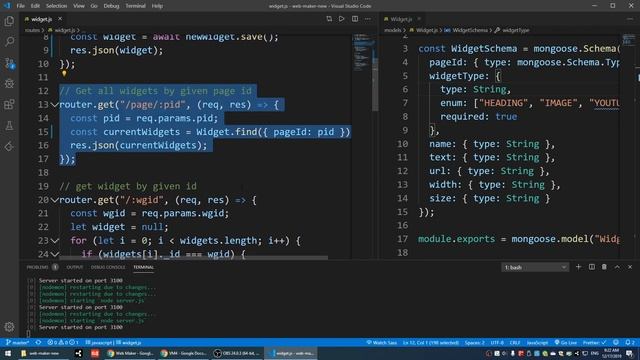640x360 pixels.
Task: Open the View menu
Action: click(x=79, y=6)
